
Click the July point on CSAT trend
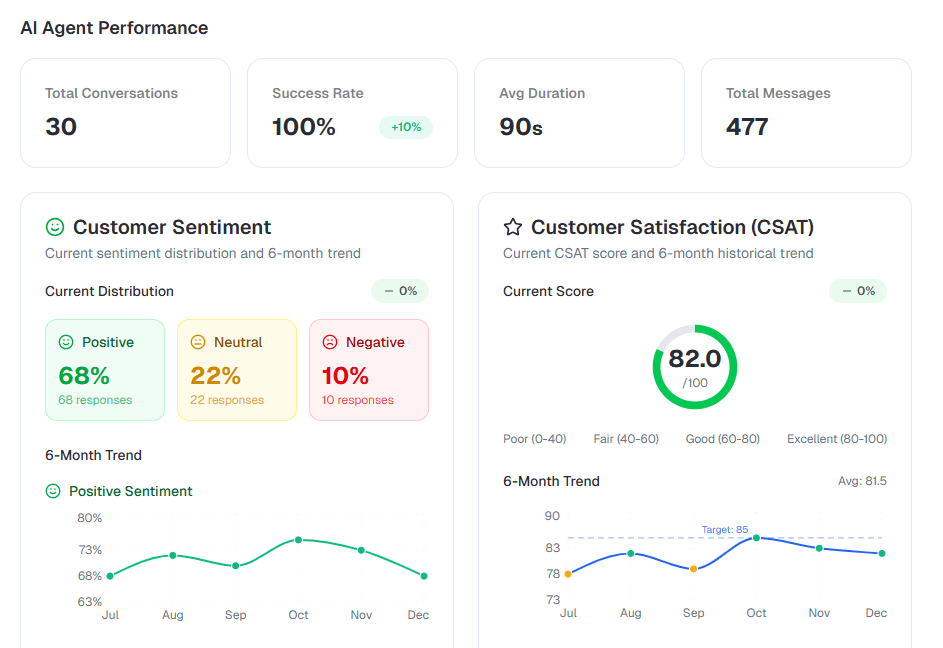coord(568,574)
